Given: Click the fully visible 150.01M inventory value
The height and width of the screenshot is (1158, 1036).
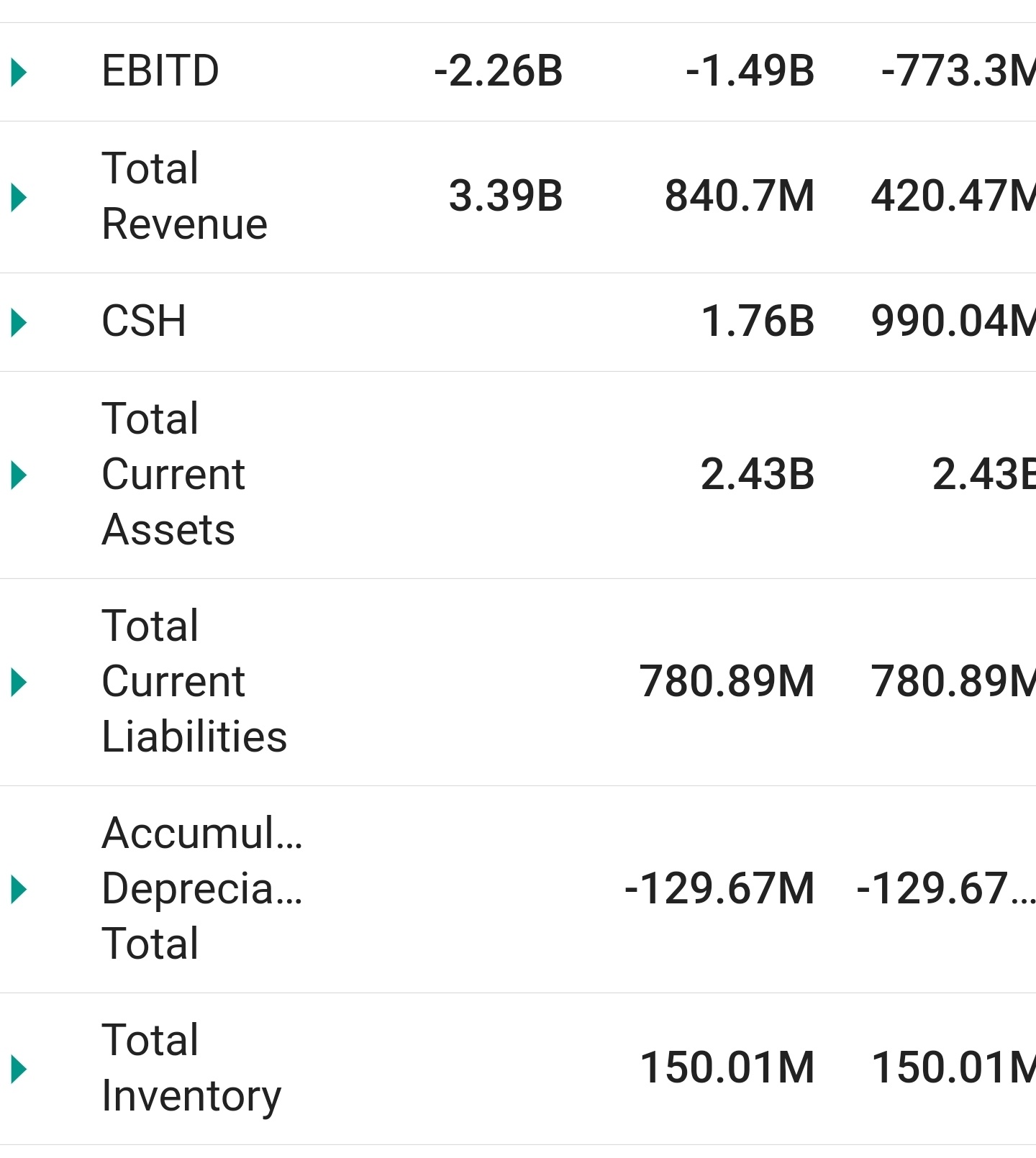Looking at the screenshot, I should (x=727, y=1068).
